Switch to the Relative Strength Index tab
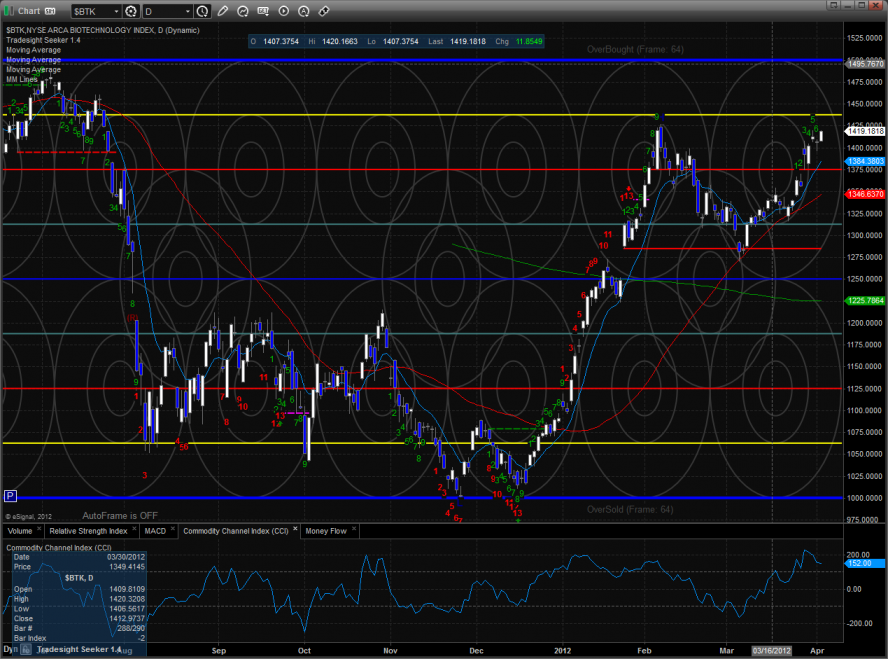Viewport: 888px width, 659px height. [88, 530]
